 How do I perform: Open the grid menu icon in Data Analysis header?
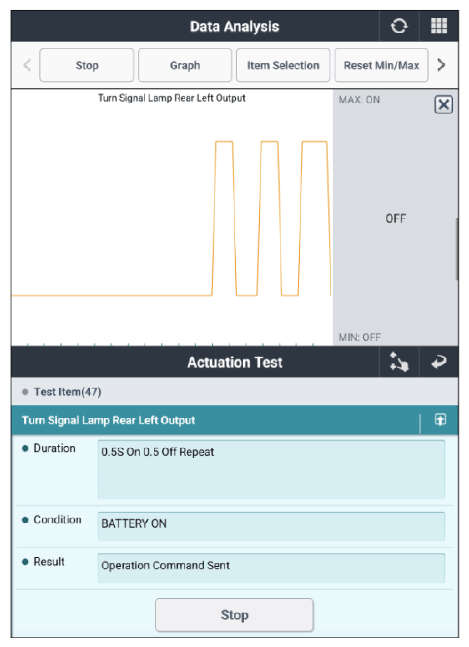click(438, 26)
